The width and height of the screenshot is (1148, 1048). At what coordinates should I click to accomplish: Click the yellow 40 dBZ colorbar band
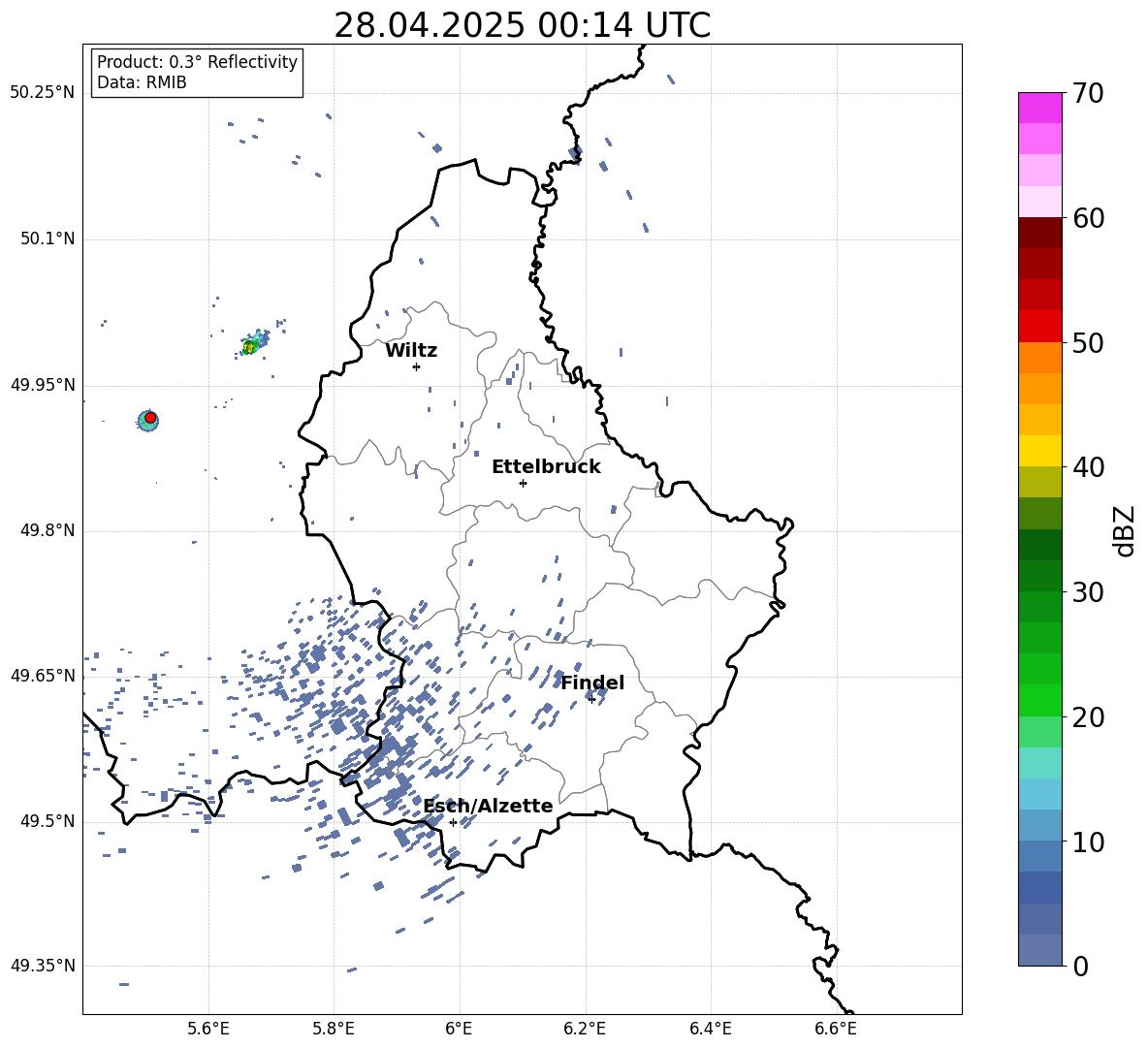1039,451
